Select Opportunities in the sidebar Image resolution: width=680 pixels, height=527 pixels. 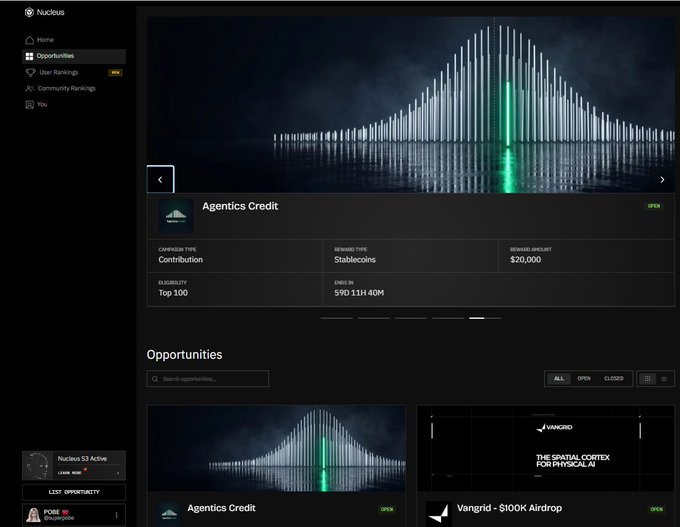(x=74, y=56)
